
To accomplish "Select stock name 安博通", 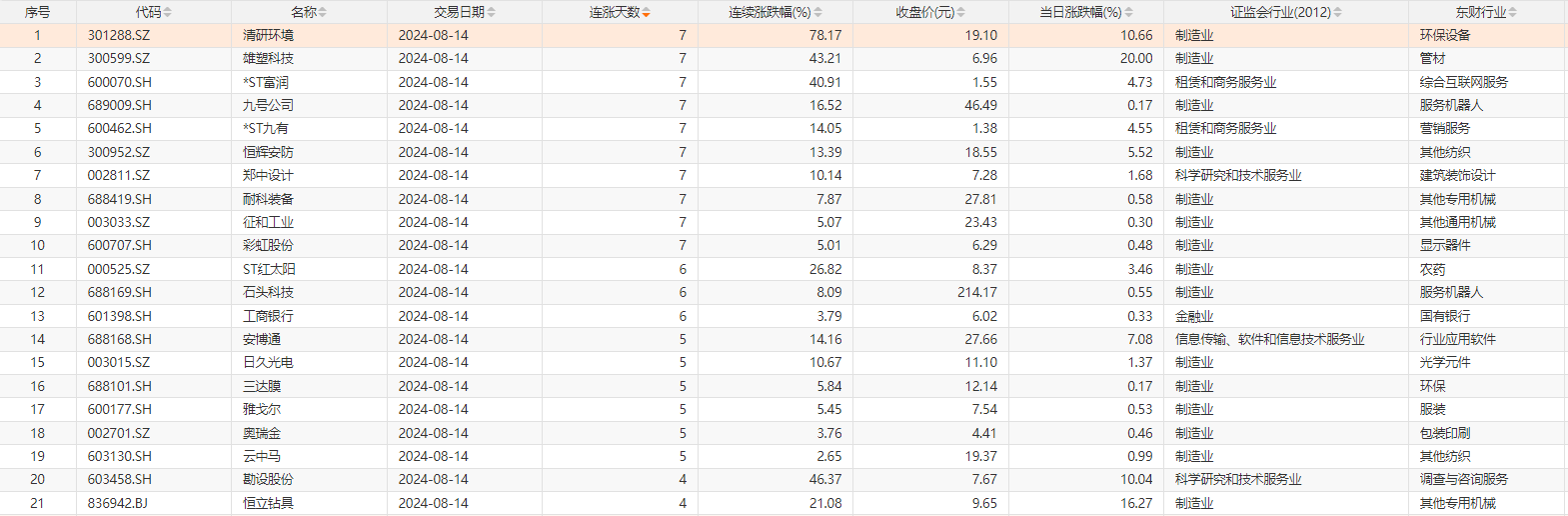I will coord(262,339).
